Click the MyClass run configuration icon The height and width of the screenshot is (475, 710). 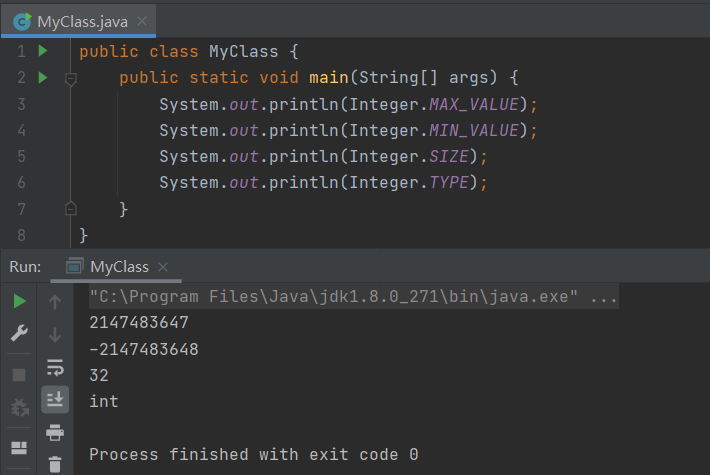74,266
